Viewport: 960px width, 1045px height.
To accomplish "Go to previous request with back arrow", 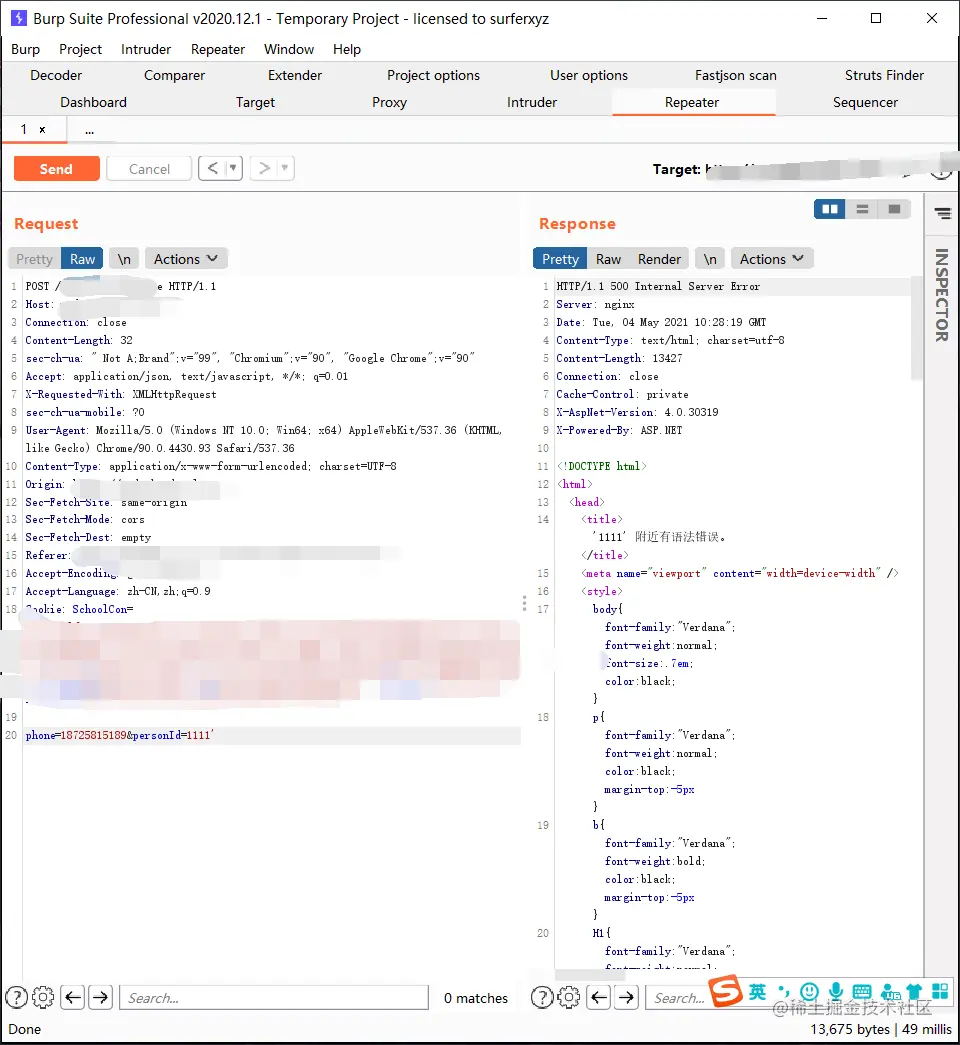I will coord(213,168).
